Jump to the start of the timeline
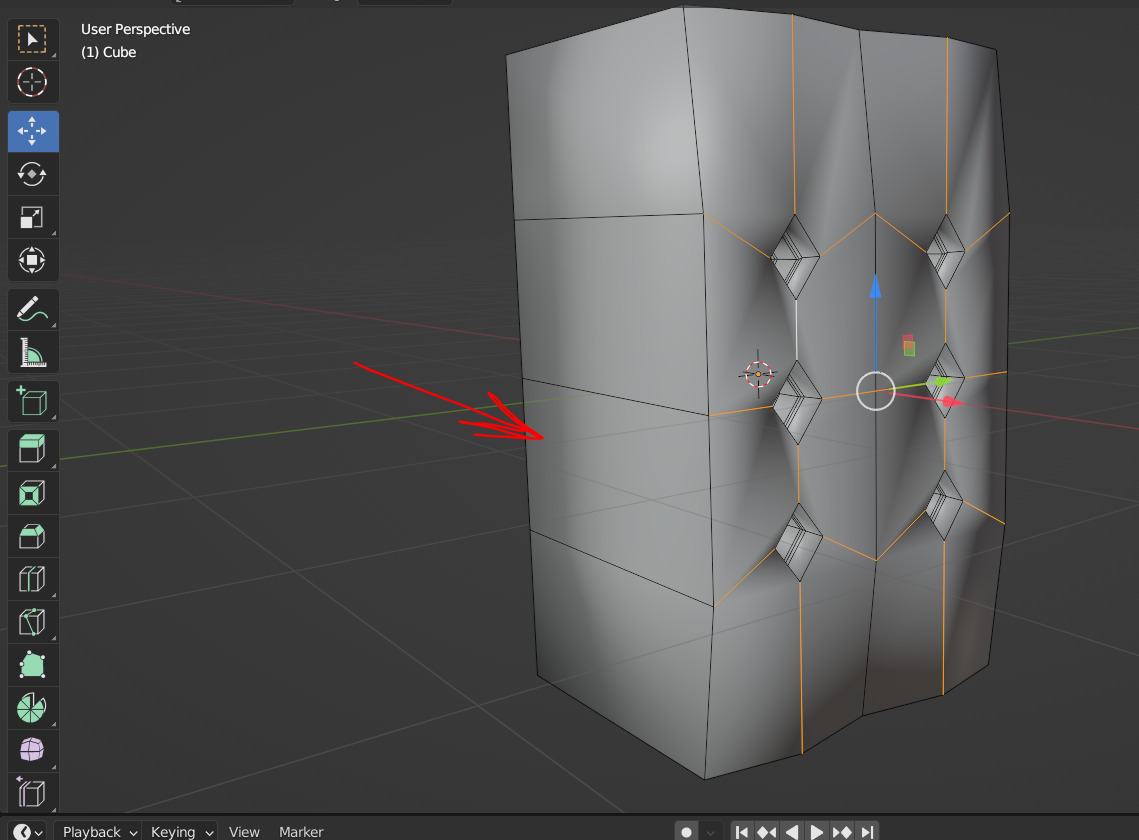 tap(742, 831)
